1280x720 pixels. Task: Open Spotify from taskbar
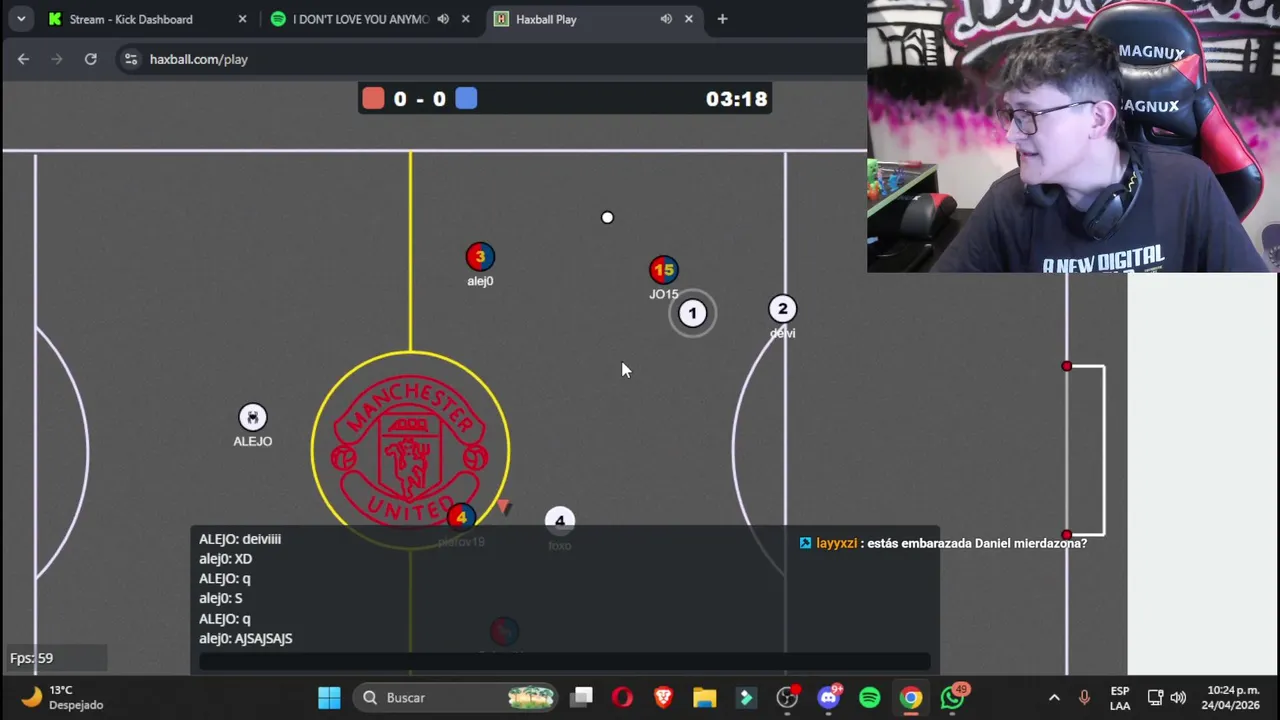(870, 697)
